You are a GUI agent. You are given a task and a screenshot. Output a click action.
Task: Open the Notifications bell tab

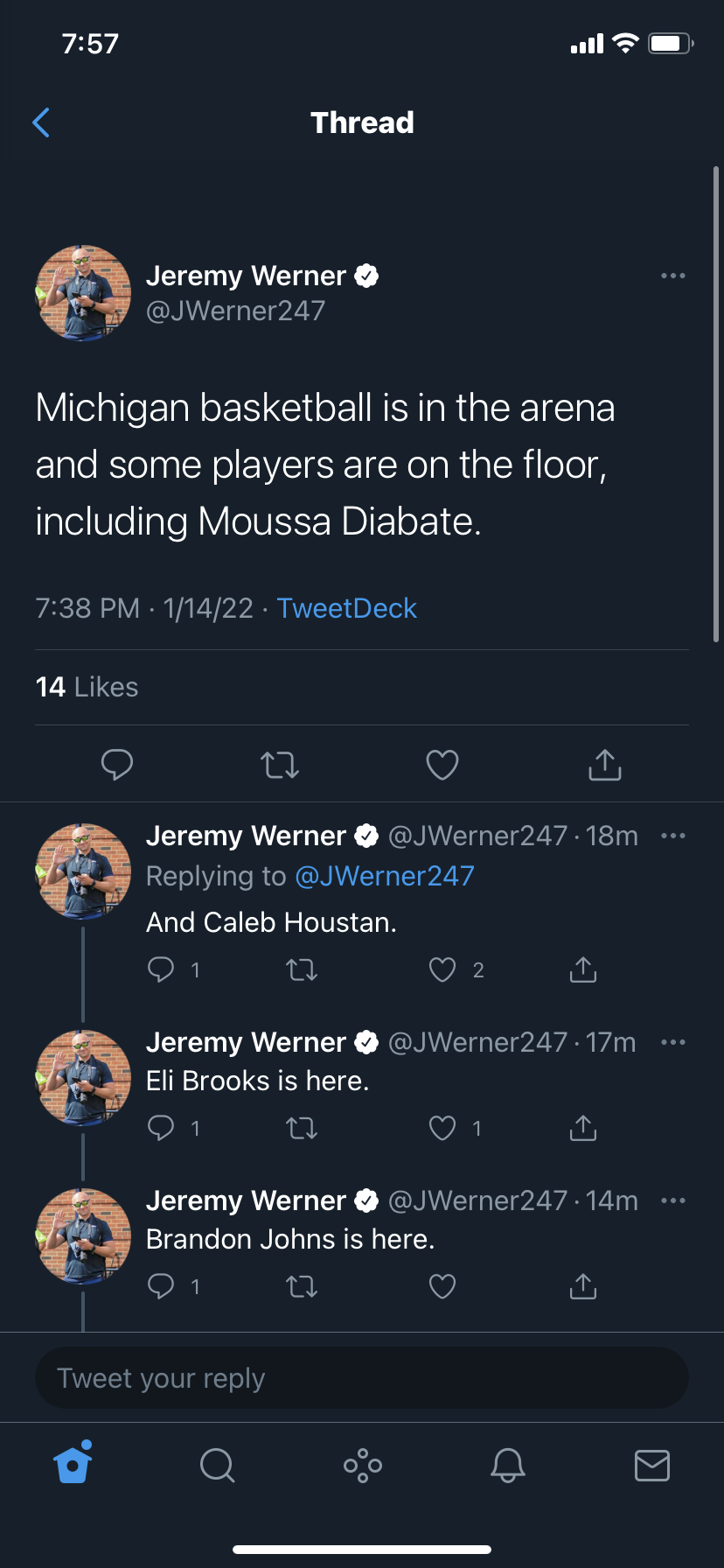coord(507,1465)
